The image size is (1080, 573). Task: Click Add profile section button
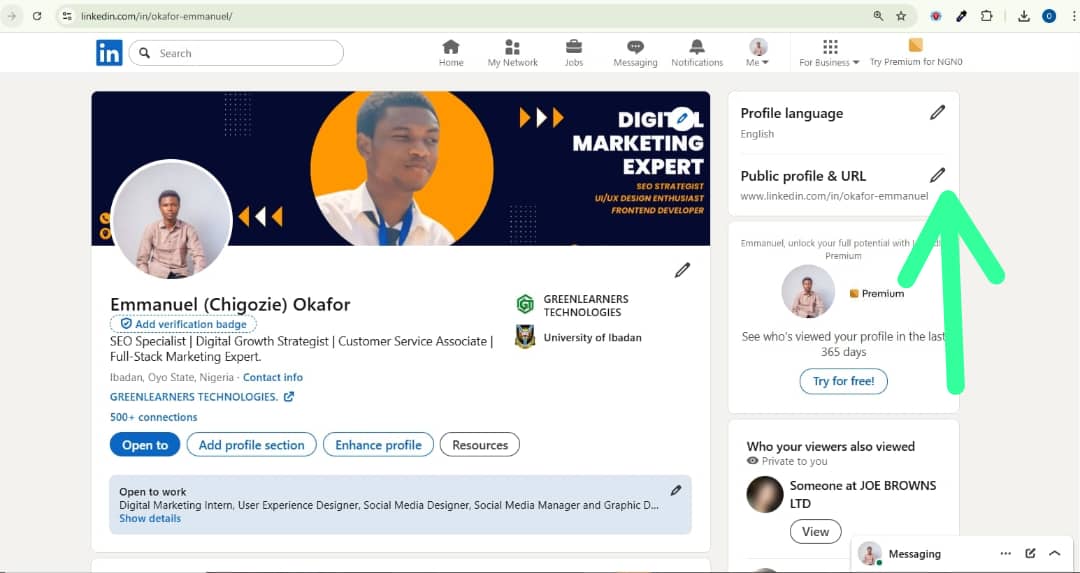pos(251,445)
